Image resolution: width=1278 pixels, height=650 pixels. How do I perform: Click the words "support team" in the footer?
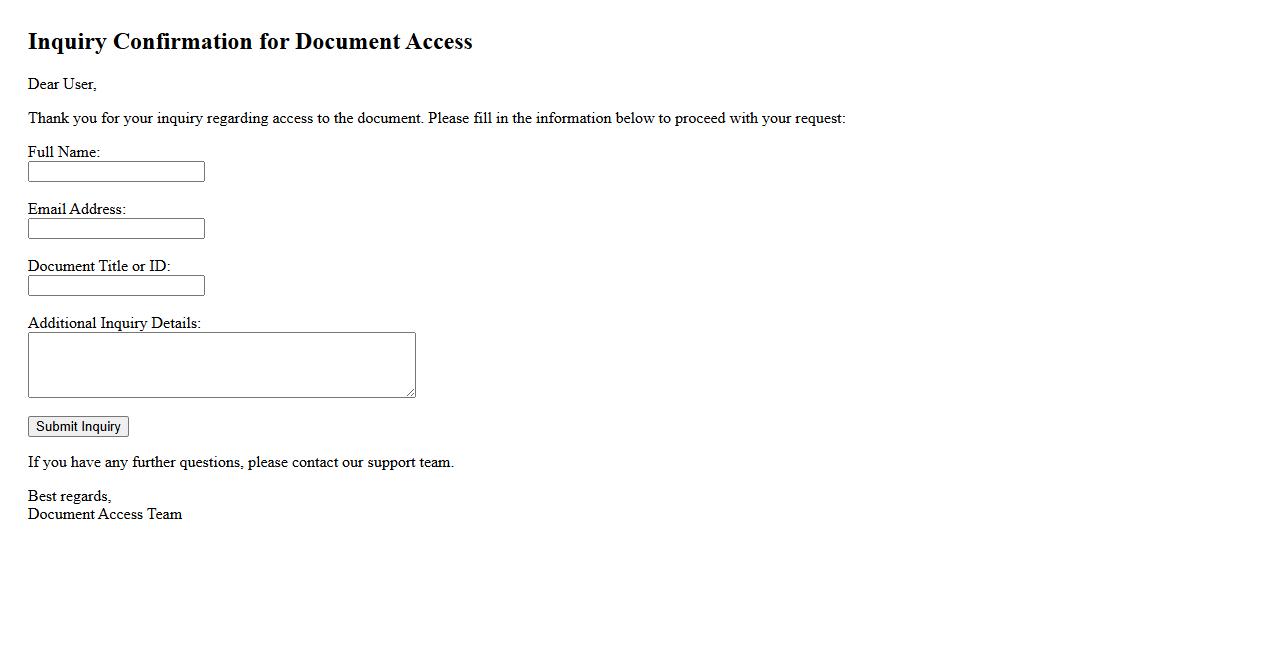(410, 462)
